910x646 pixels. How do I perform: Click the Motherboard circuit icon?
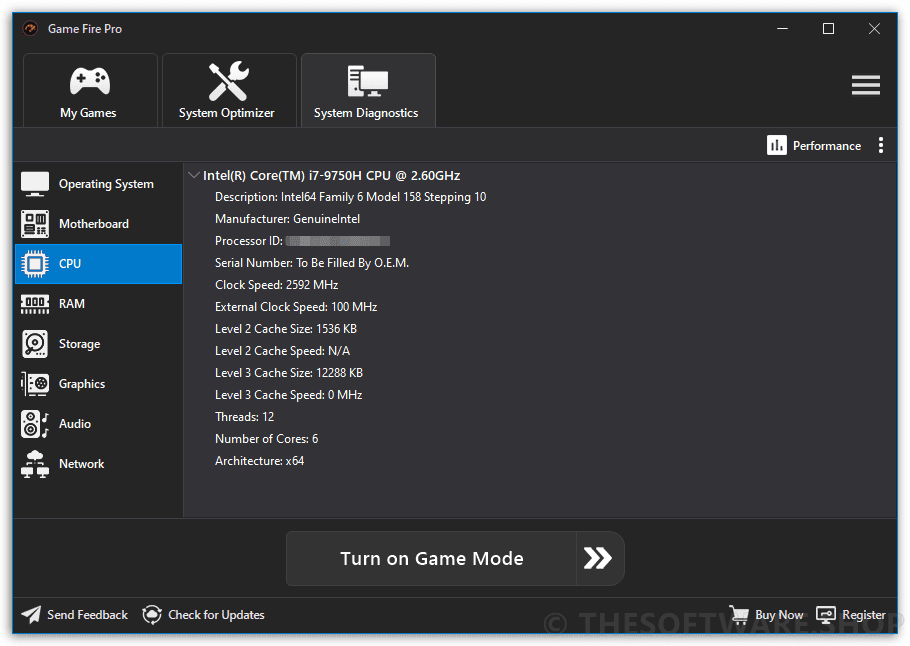pos(35,224)
